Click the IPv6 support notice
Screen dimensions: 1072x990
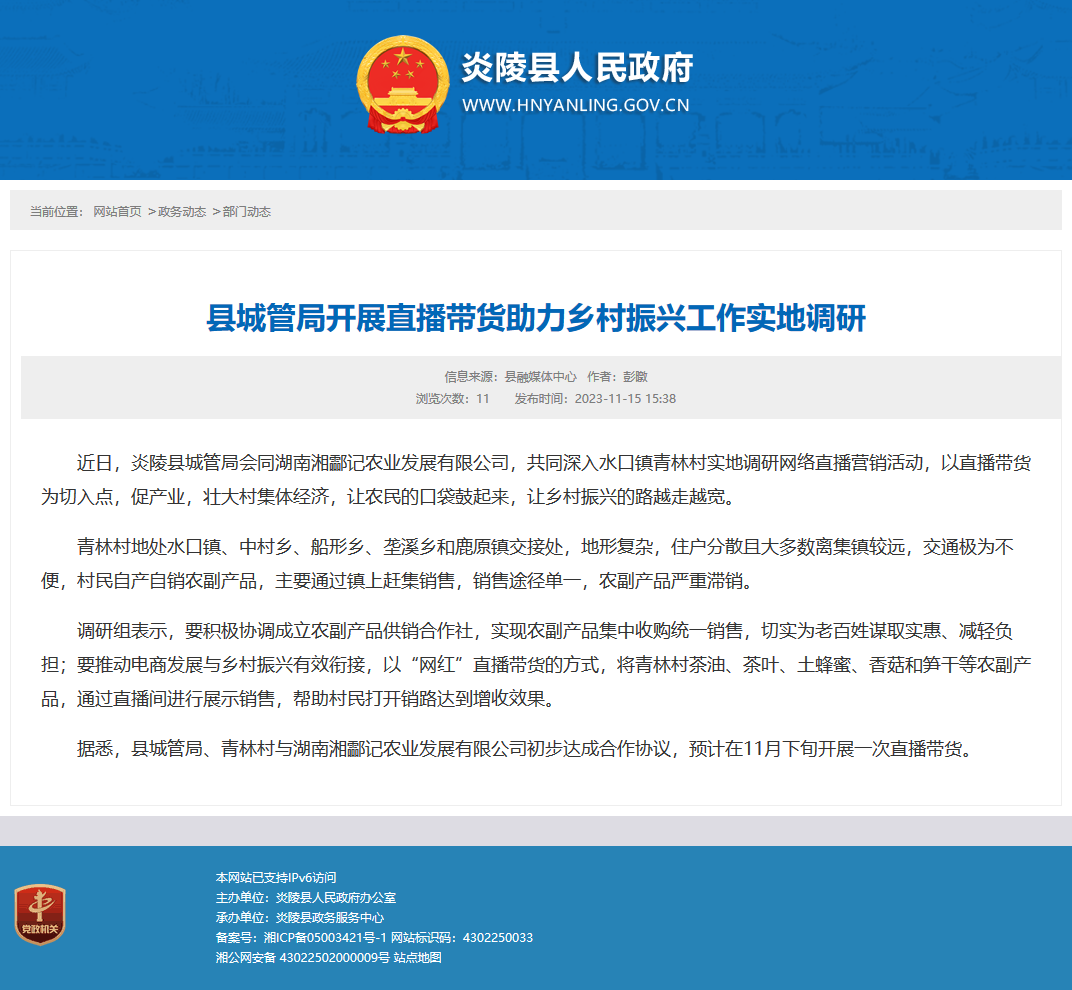pyautogui.click(x=276, y=877)
